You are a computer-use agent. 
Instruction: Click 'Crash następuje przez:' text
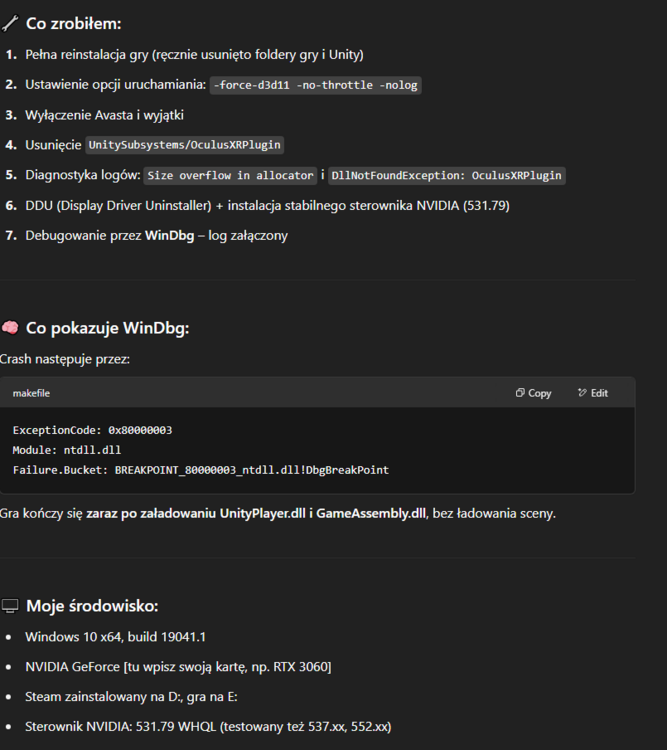65,359
